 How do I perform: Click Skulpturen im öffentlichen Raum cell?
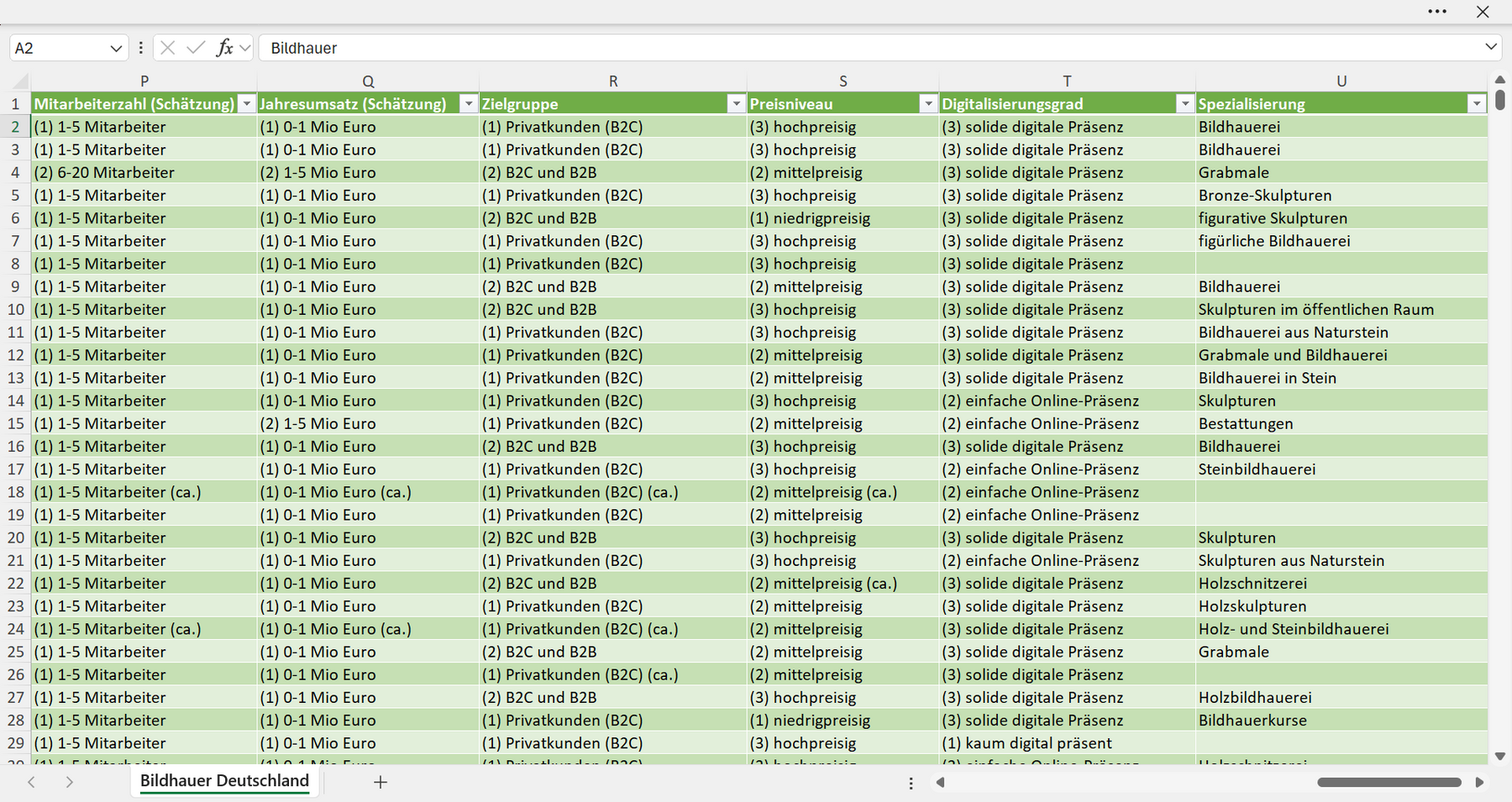[x=1341, y=310]
